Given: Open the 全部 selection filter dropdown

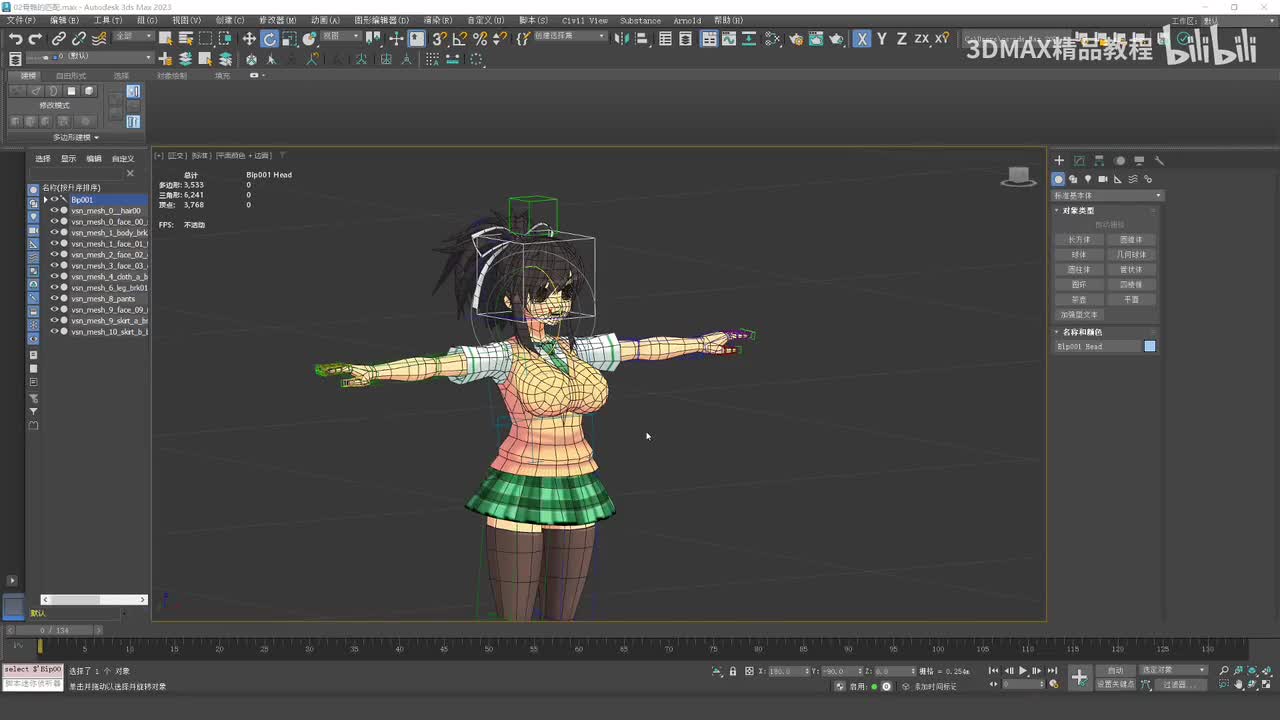Looking at the screenshot, I should pyautogui.click(x=134, y=36).
